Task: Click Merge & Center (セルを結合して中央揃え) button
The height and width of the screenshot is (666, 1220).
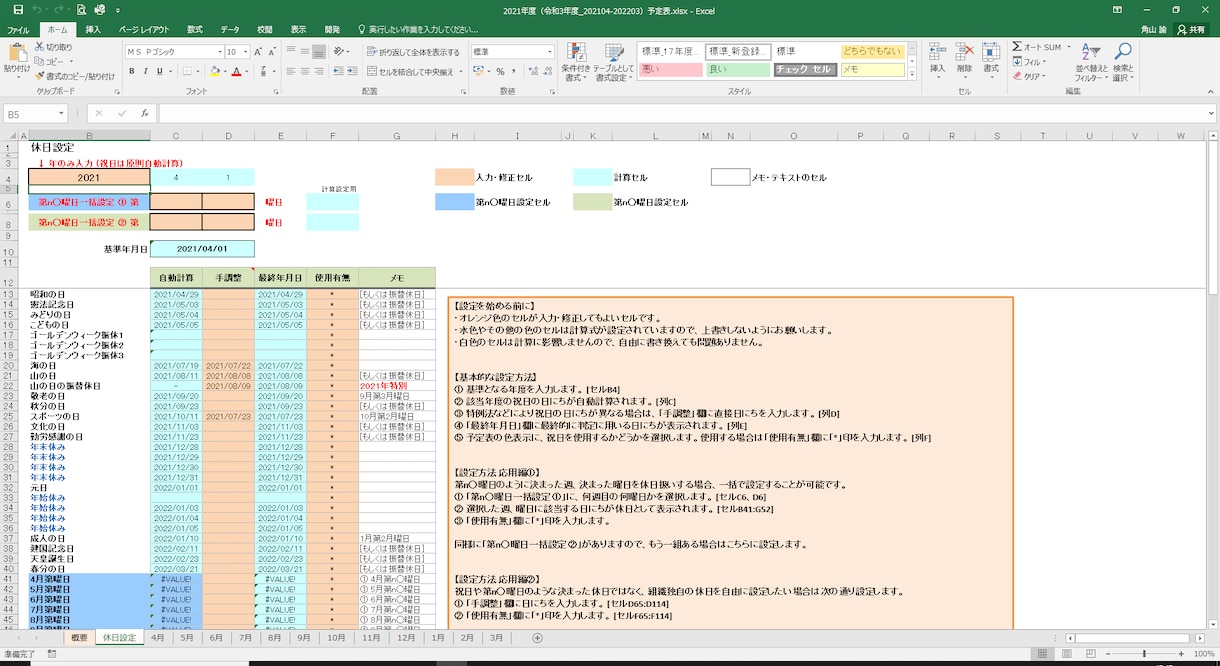Action: click(410, 72)
